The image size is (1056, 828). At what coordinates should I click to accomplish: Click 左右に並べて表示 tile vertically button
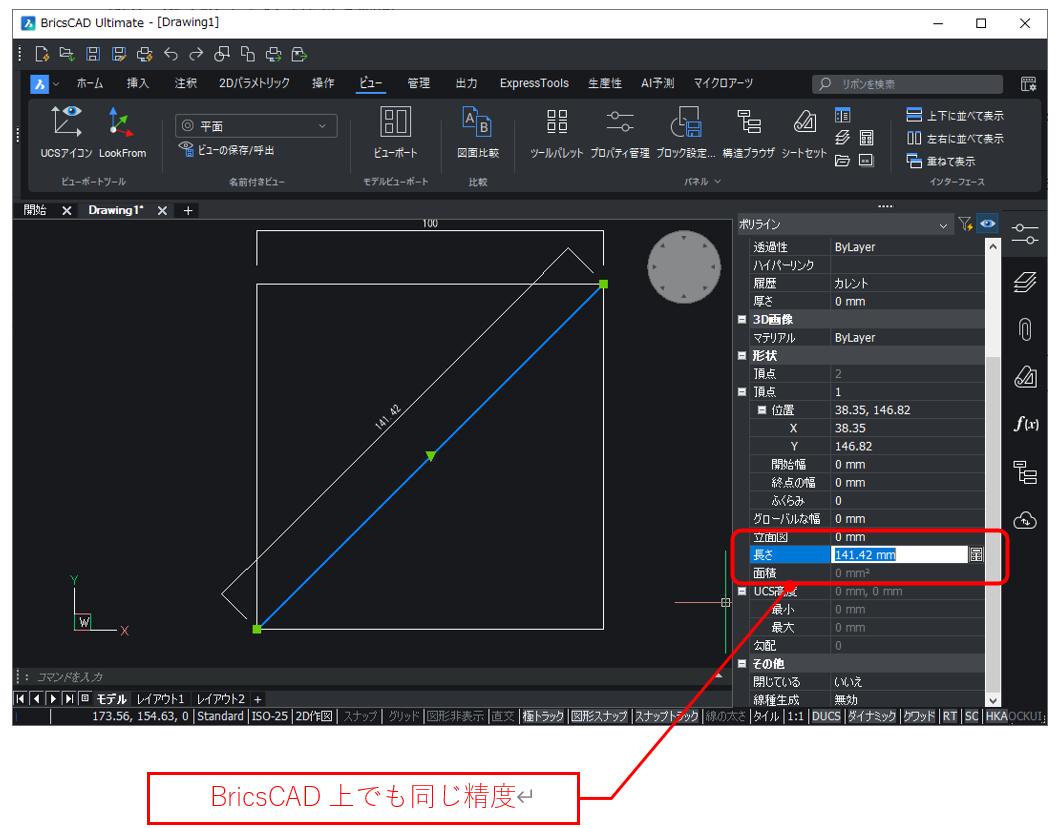955,138
